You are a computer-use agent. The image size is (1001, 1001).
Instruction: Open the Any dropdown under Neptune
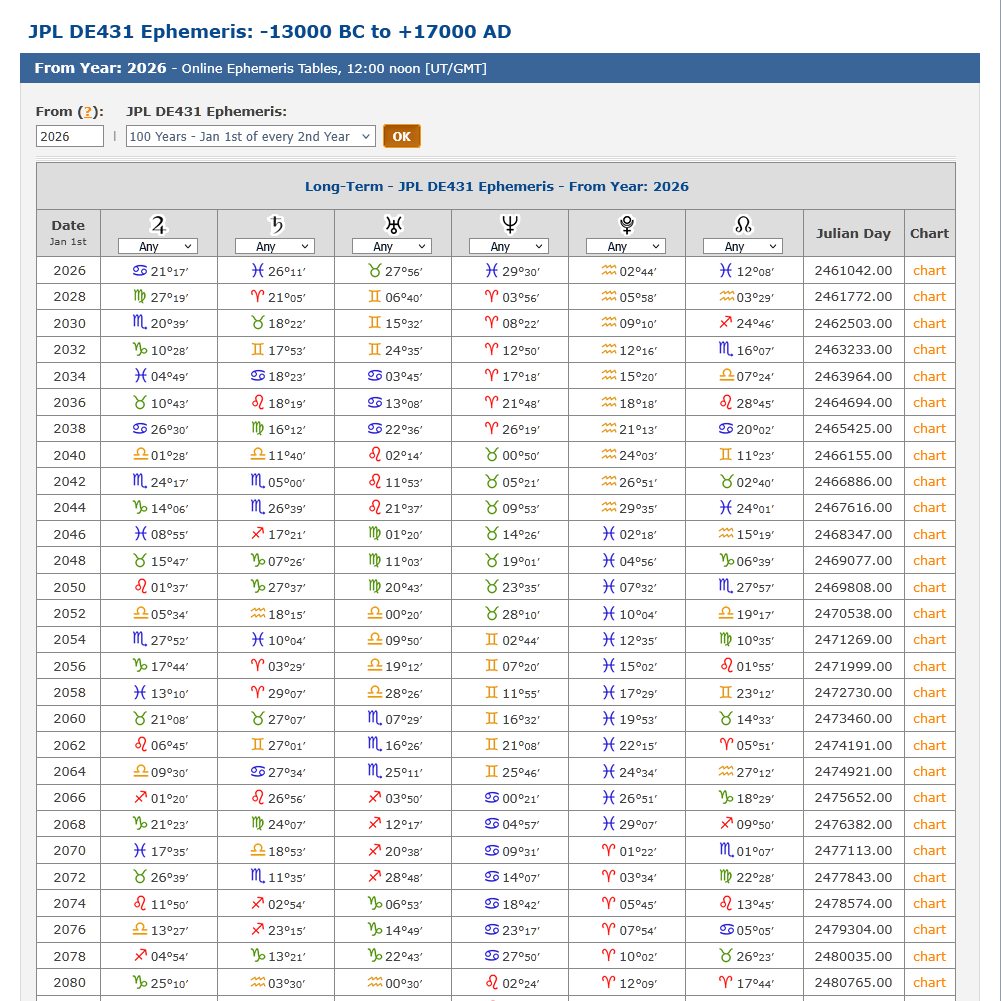tap(509, 246)
